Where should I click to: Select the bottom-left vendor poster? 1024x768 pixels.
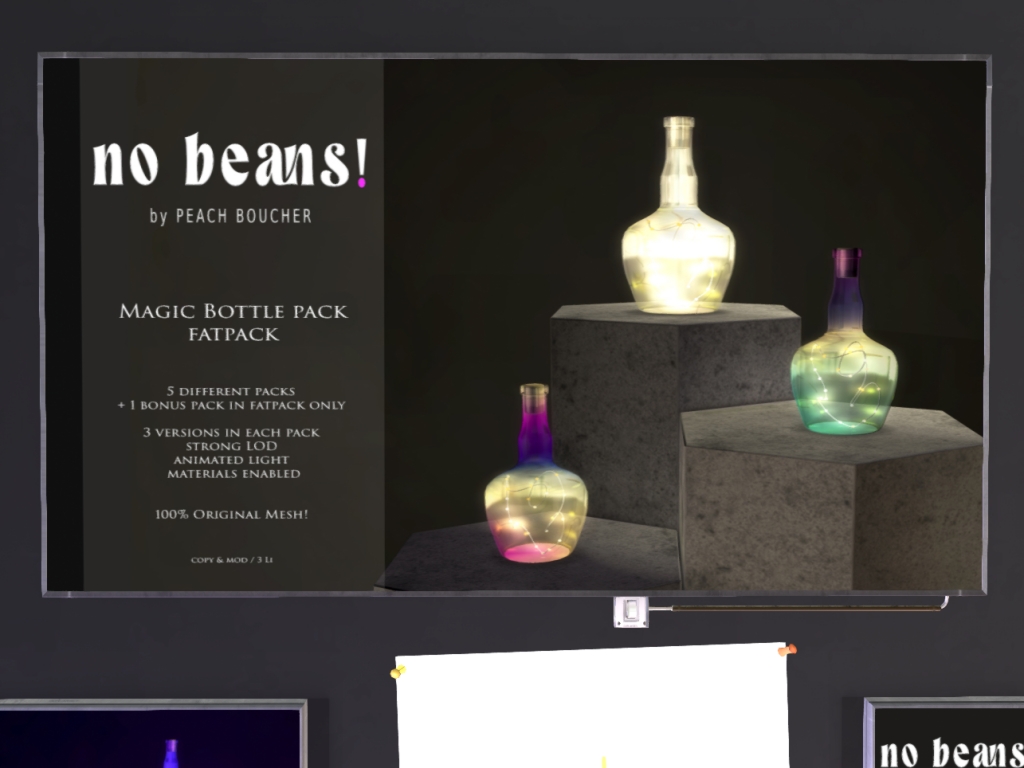pos(150,737)
